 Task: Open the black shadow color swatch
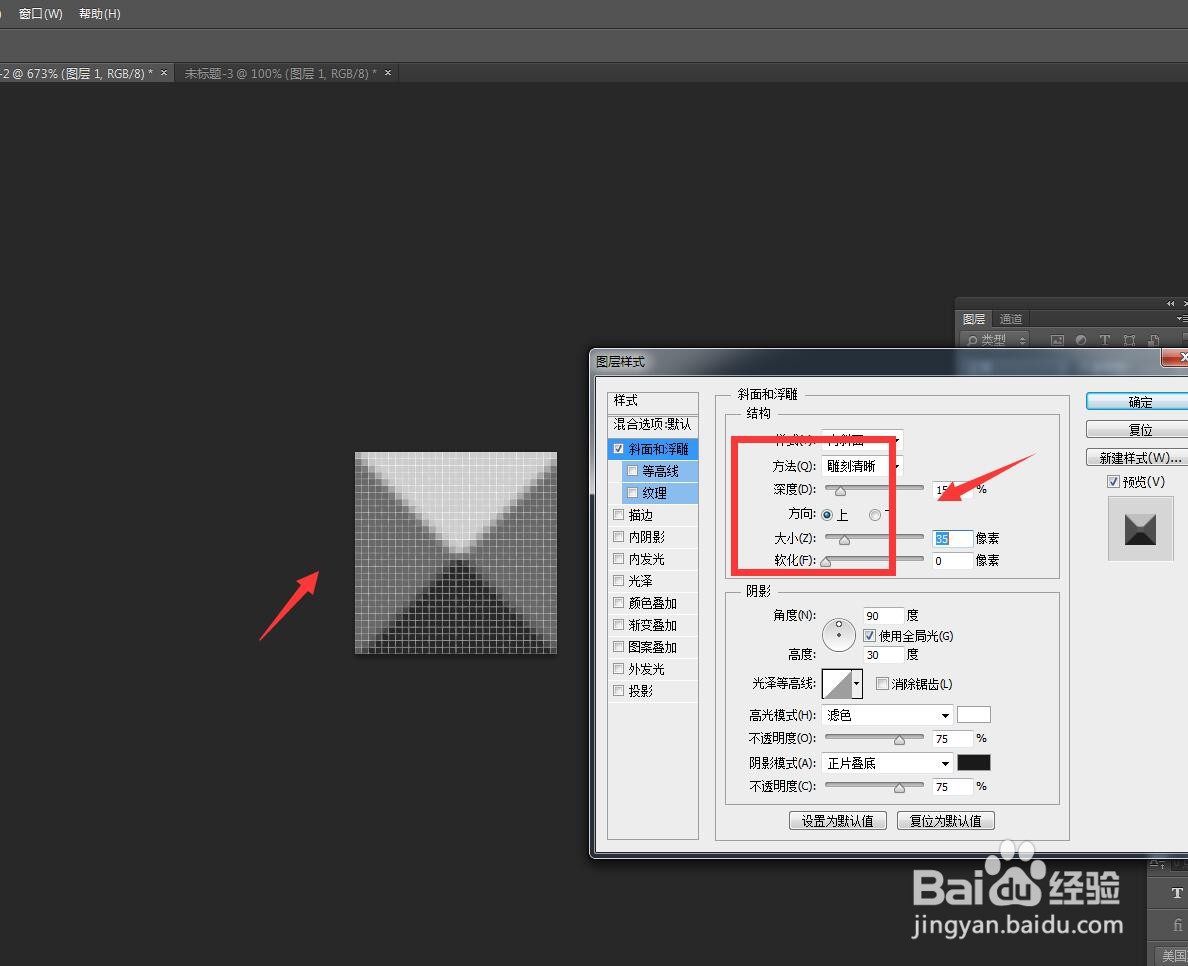click(x=974, y=762)
